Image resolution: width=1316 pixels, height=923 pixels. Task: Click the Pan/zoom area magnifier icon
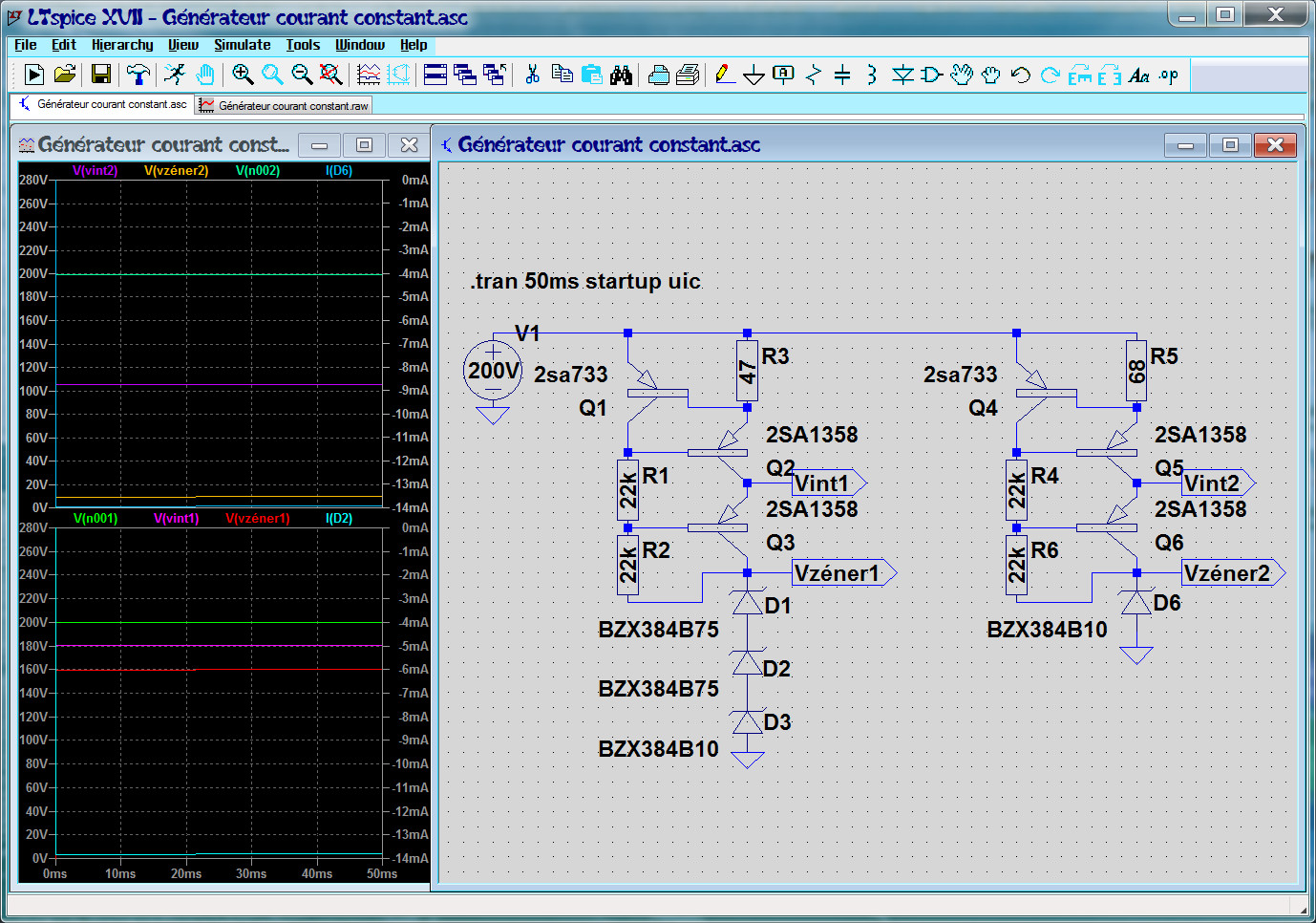(x=272, y=75)
